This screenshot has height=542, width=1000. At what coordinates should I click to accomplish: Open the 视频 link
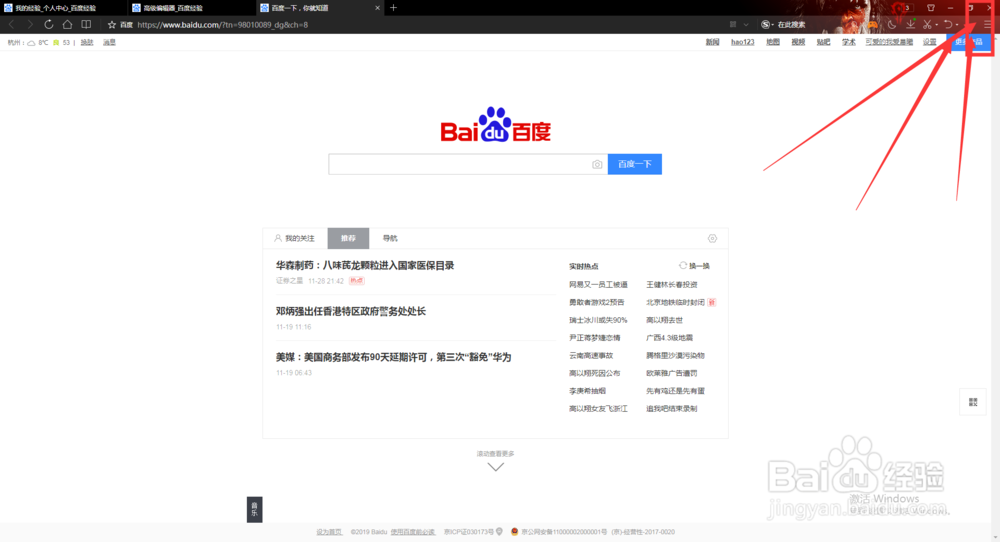point(798,42)
